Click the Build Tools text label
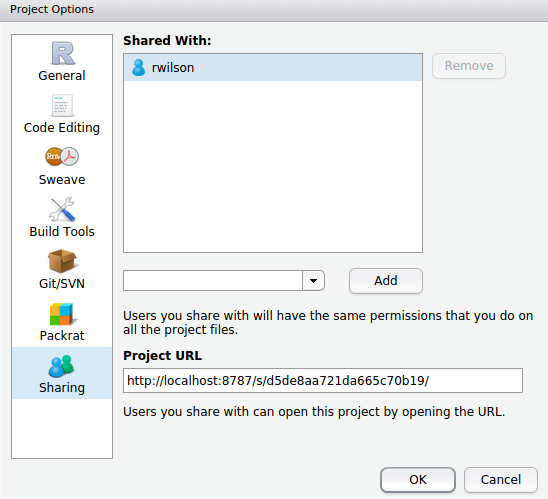 tap(62, 232)
